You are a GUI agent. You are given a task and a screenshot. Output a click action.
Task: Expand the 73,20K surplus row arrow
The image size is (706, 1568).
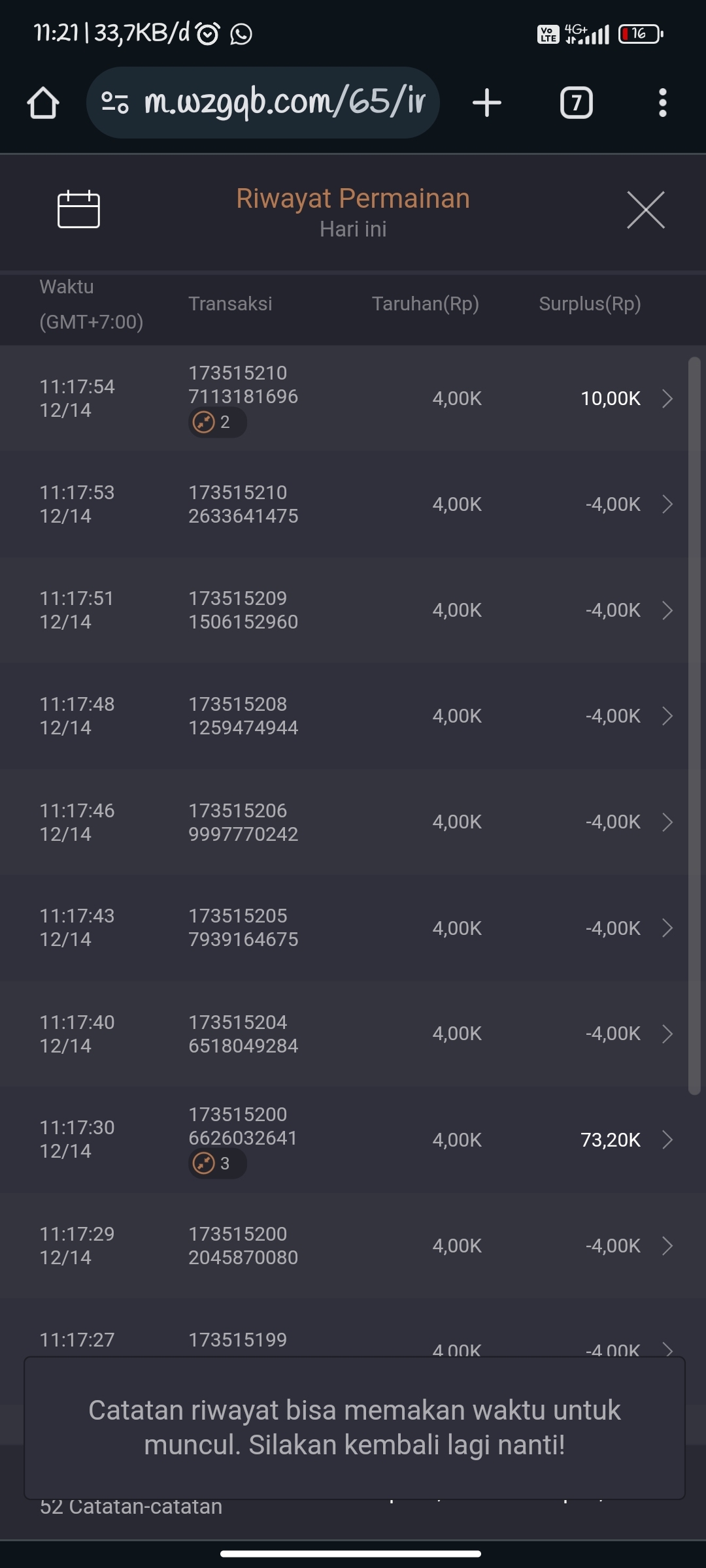tap(667, 1140)
